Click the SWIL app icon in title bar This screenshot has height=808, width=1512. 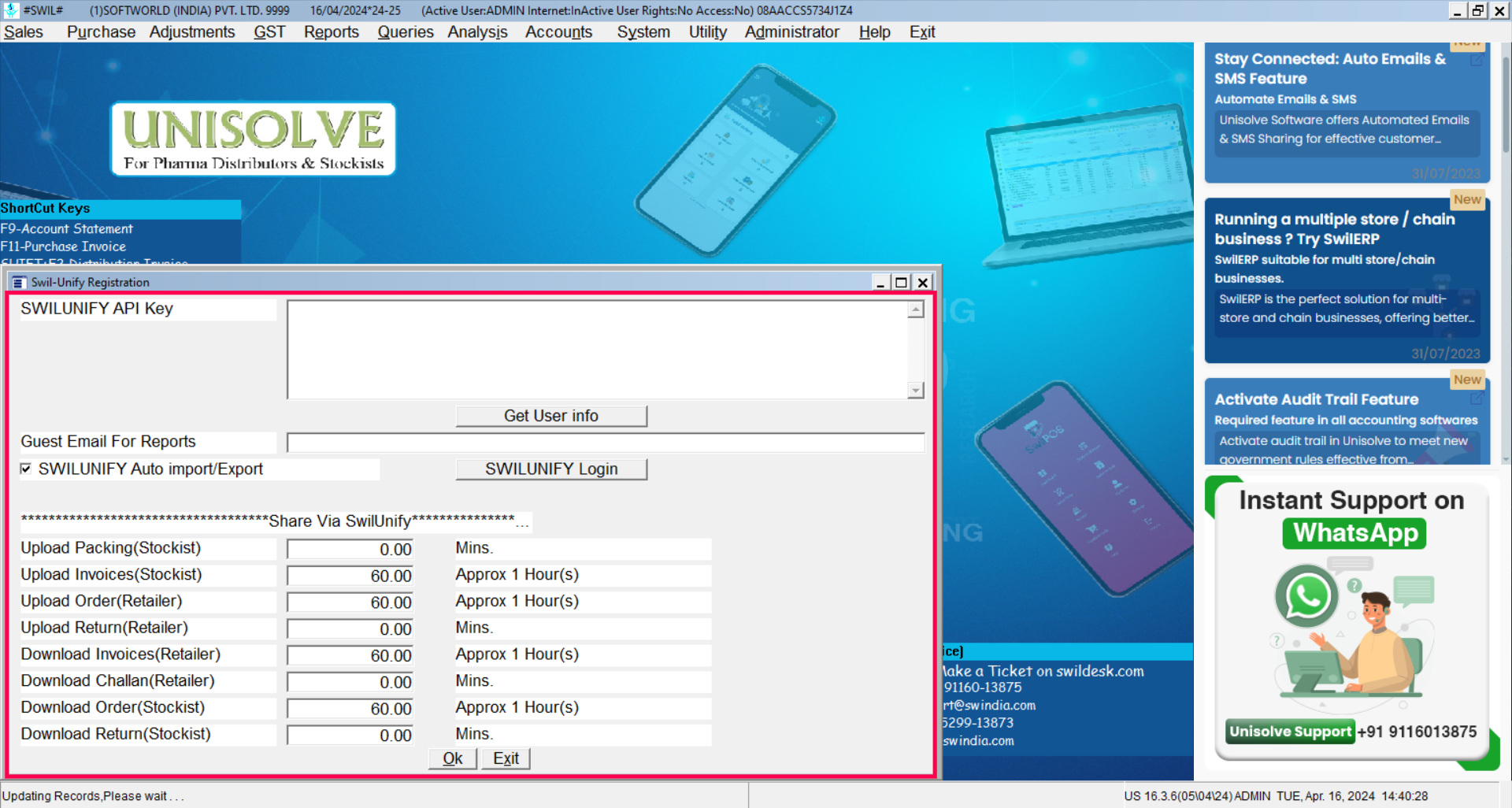11,10
